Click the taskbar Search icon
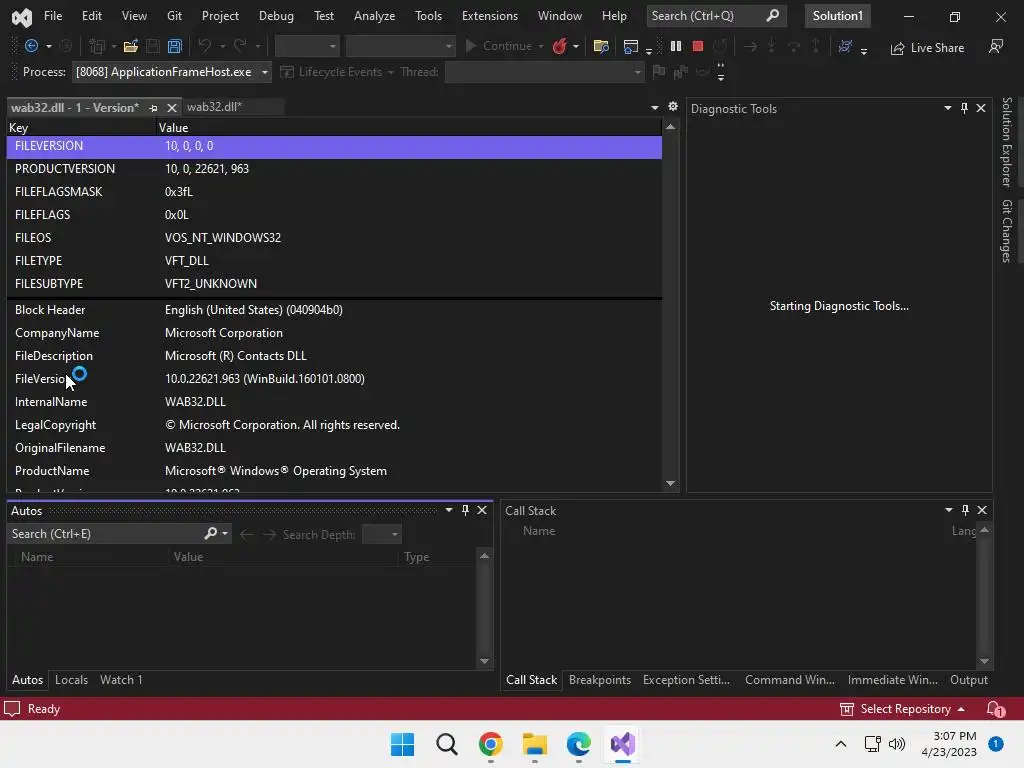This screenshot has width=1024, height=768. coord(447,744)
